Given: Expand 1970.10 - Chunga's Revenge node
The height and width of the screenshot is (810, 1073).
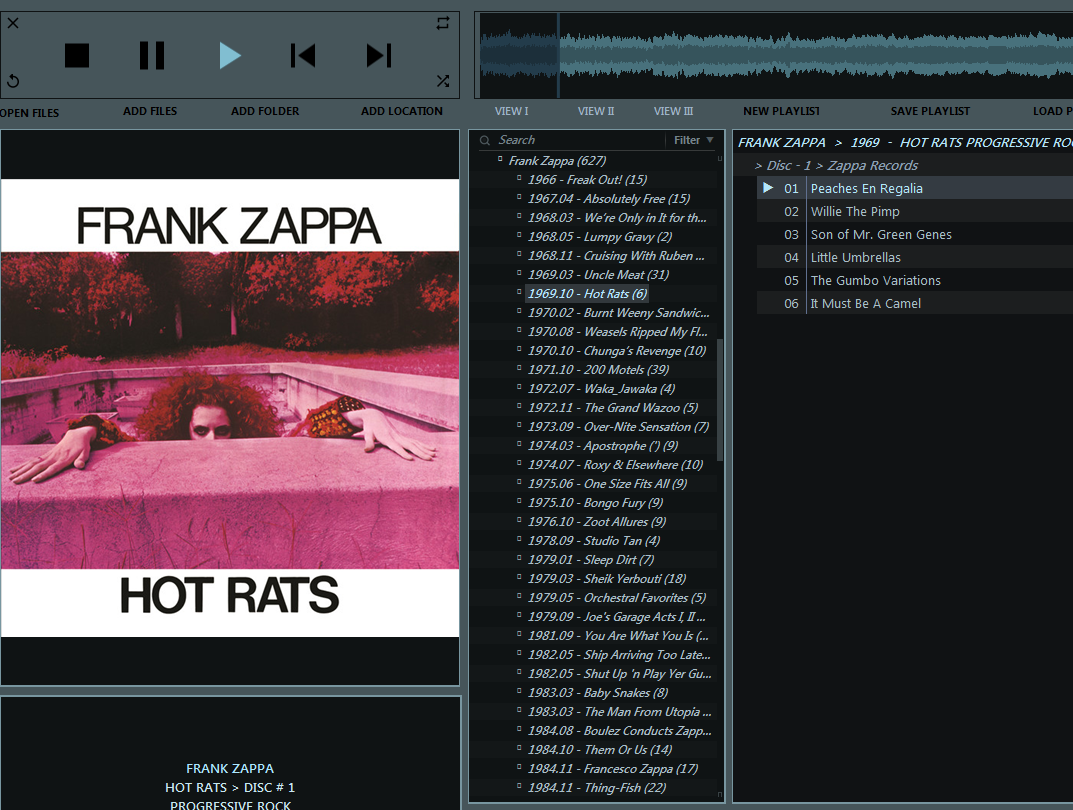Looking at the screenshot, I should (519, 349).
